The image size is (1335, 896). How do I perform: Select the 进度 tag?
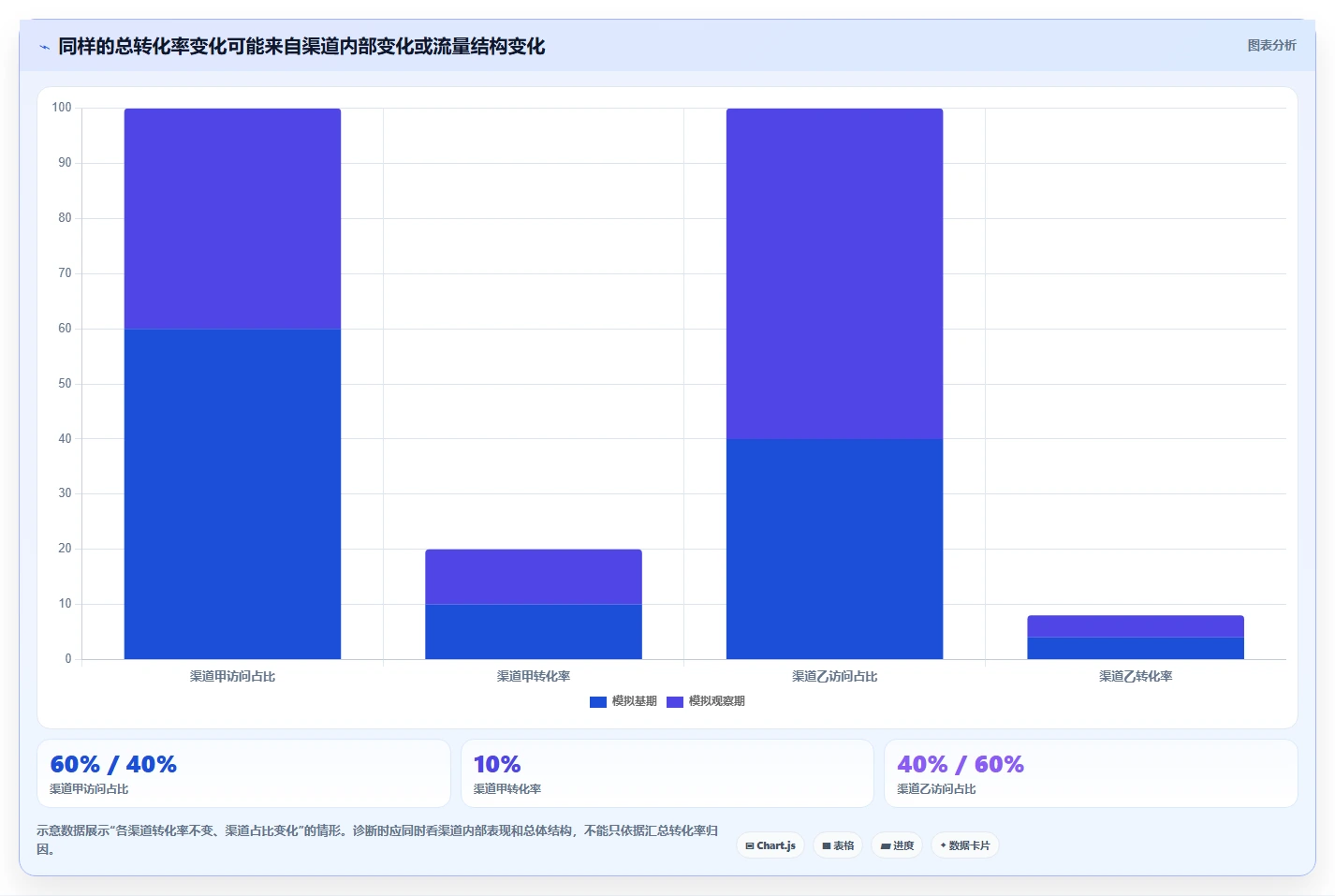[897, 845]
